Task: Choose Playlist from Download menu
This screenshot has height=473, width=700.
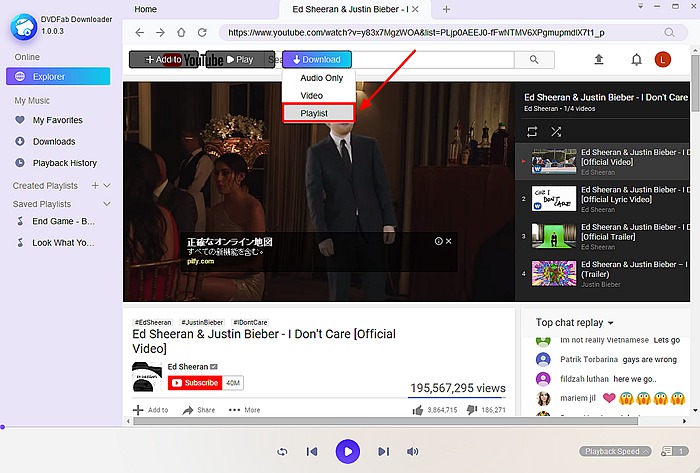Action: point(319,113)
